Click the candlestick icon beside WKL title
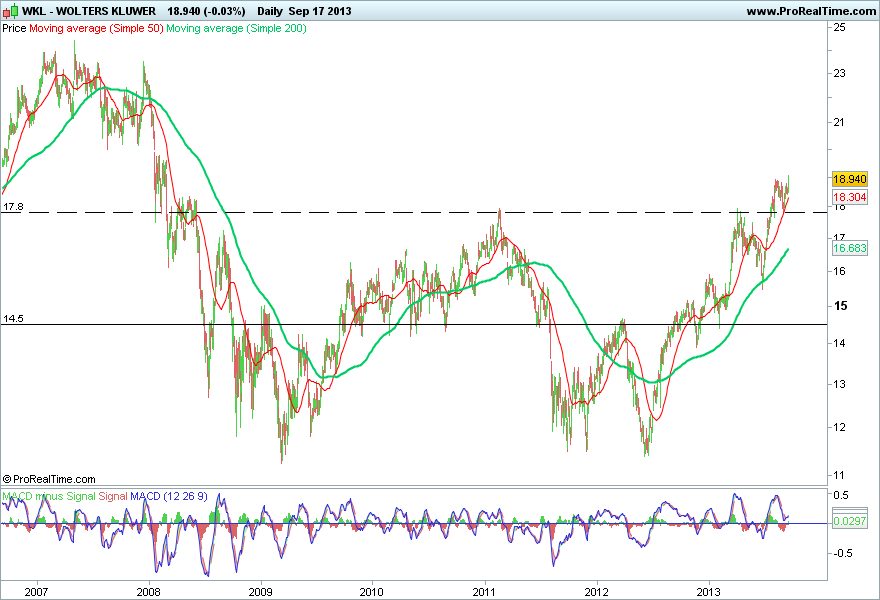Viewport: 880px width, 600px height. point(11,11)
